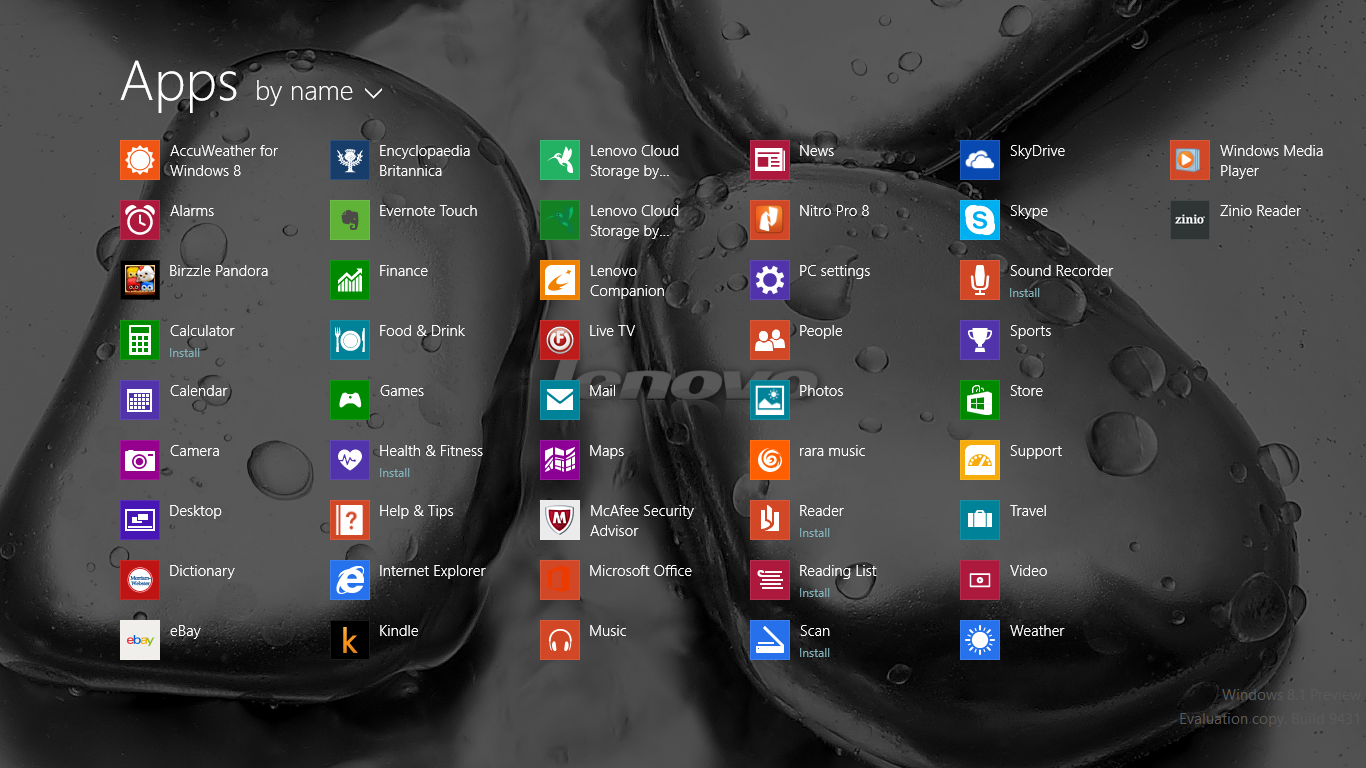
Task: Launch the Zinio Reader icon
Action: point(1190,220)
